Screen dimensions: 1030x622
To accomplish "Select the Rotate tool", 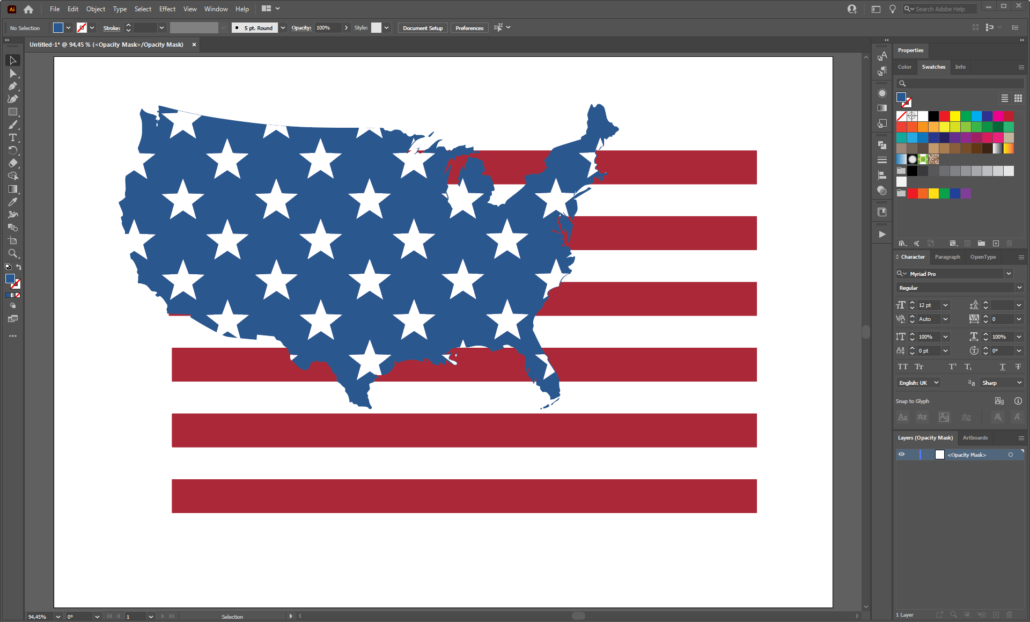I will 12,150.
